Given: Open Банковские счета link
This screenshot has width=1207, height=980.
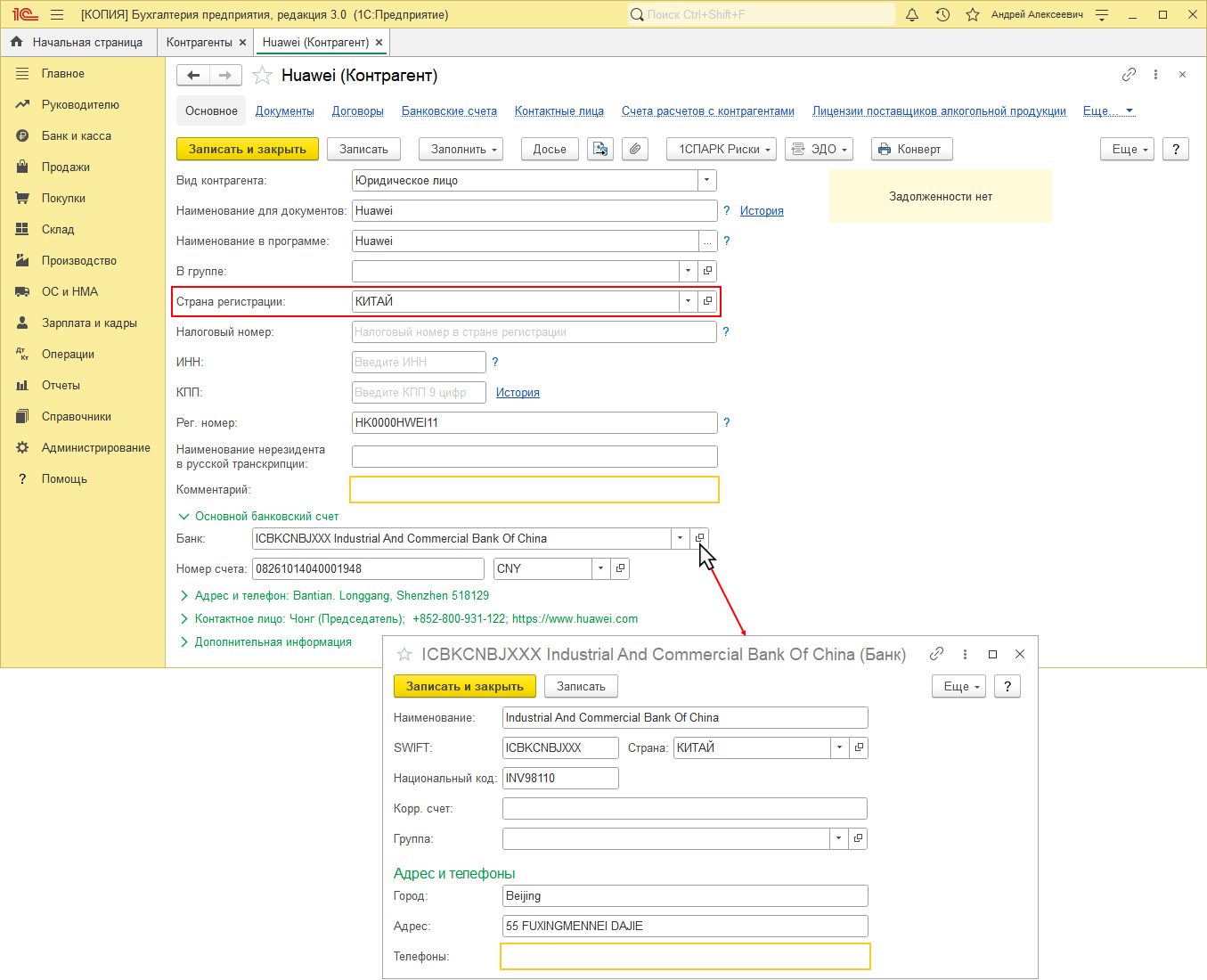Looking at the screenshot, I should click(449, 111).
